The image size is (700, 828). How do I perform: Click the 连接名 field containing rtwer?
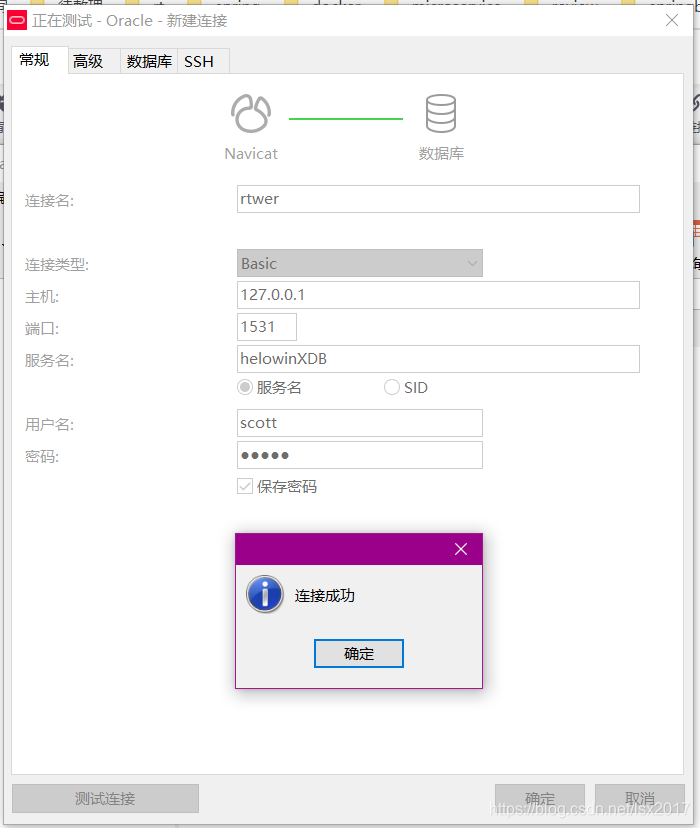[438, 199]
